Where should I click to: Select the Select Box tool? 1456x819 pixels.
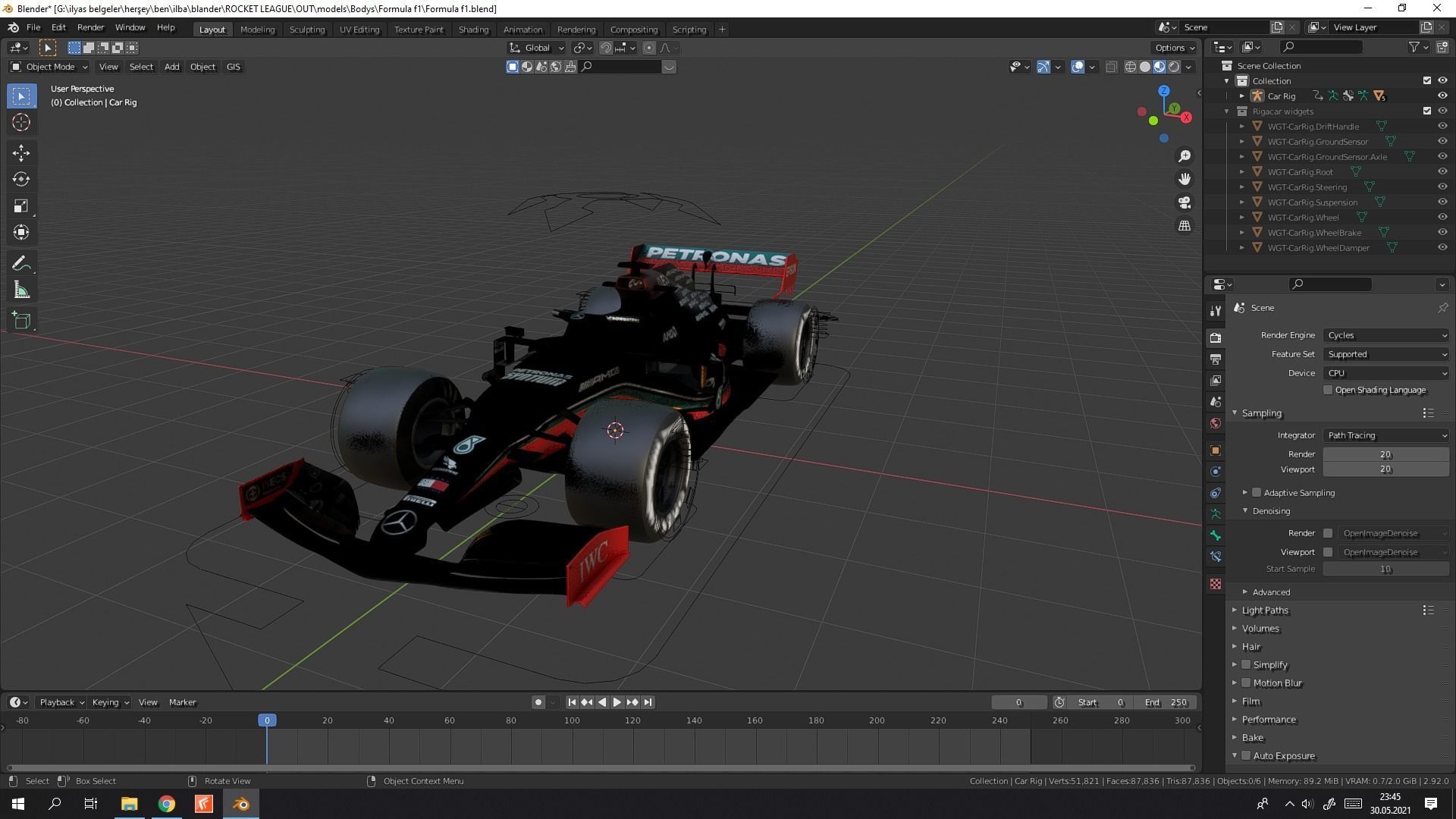tap(21, 96)
